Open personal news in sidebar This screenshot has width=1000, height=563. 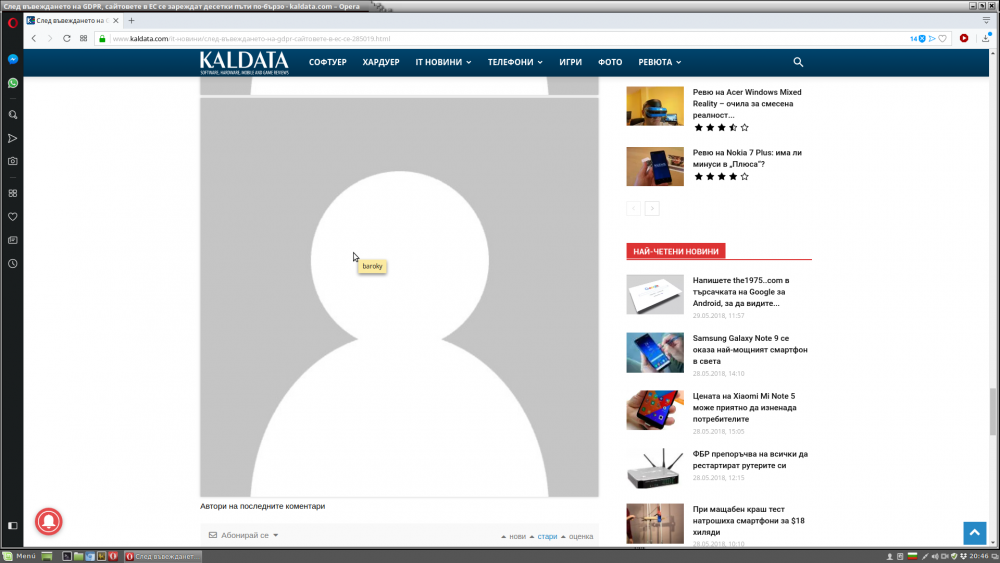13,240
